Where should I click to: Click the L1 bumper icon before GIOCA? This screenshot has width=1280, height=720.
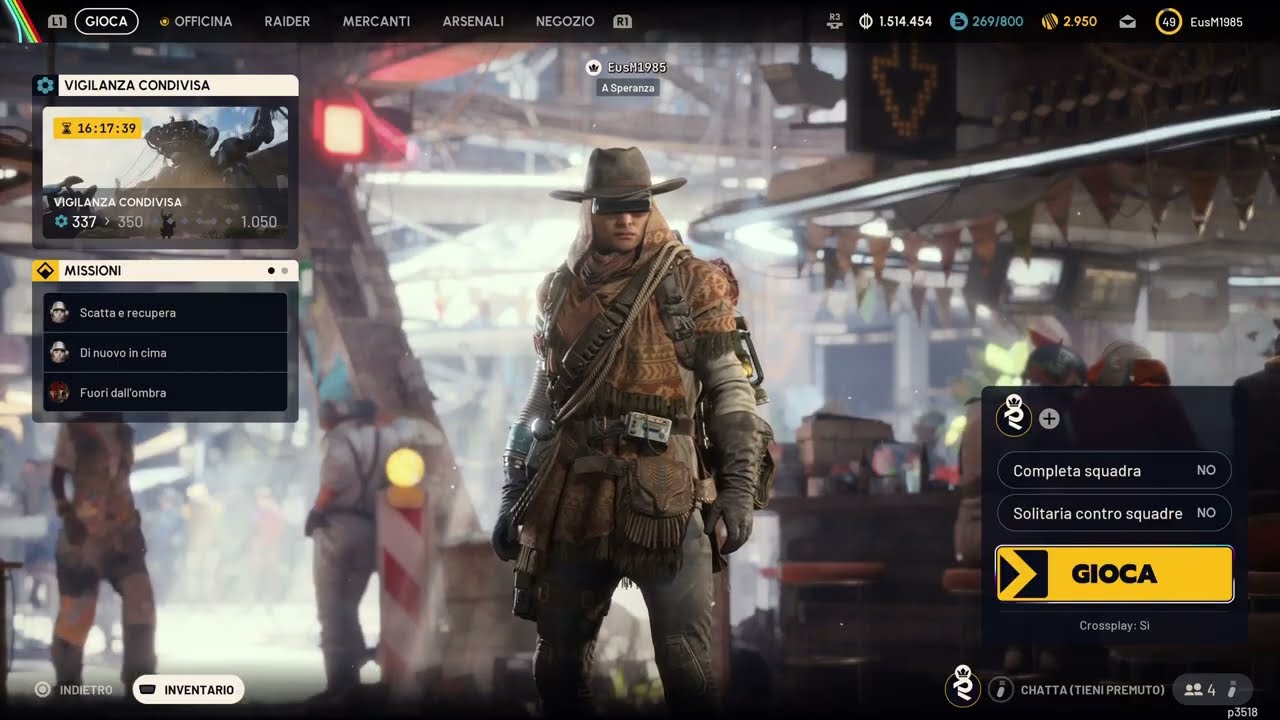[x=58, y=21]
